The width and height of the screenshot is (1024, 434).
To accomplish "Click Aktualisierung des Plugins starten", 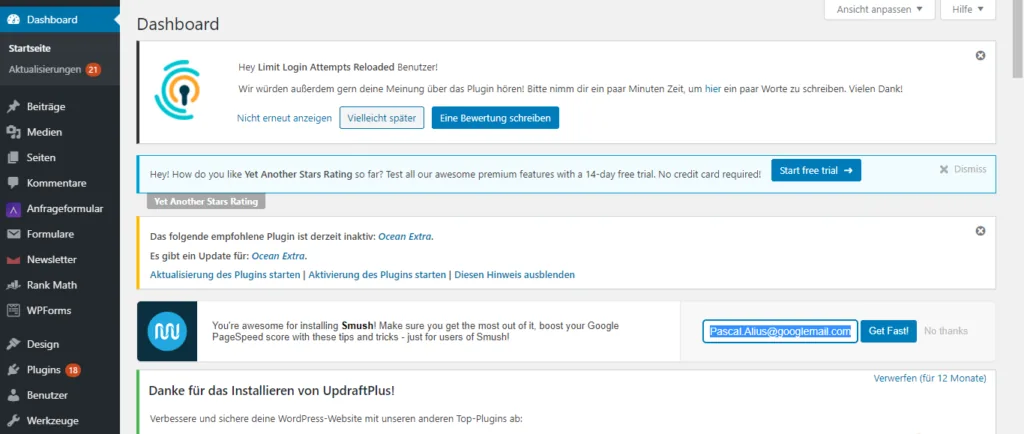I will (x=225, y=275).
